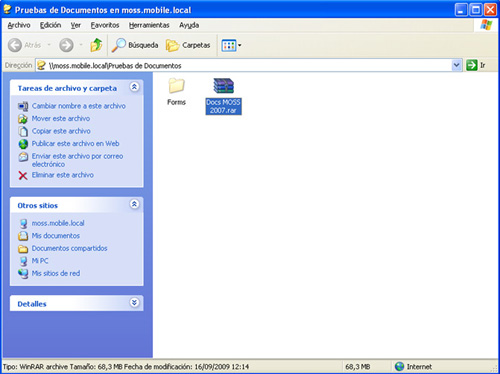Image resolution: width=500 pixels, height=374 pixels.
Task: Click the Forward navigation arrow
Action: click(x=66, y=45)
